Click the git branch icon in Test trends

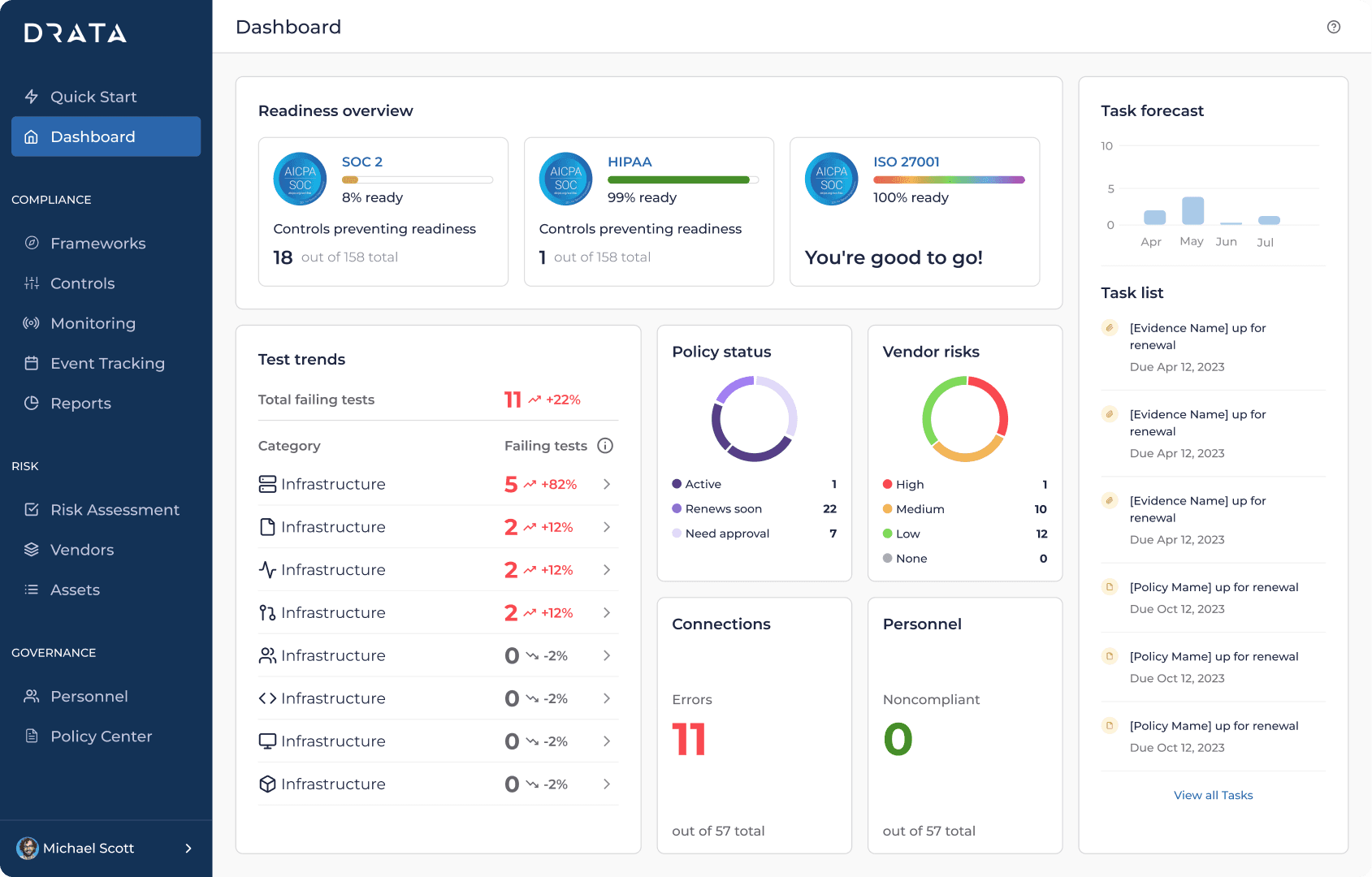[267, 613]
